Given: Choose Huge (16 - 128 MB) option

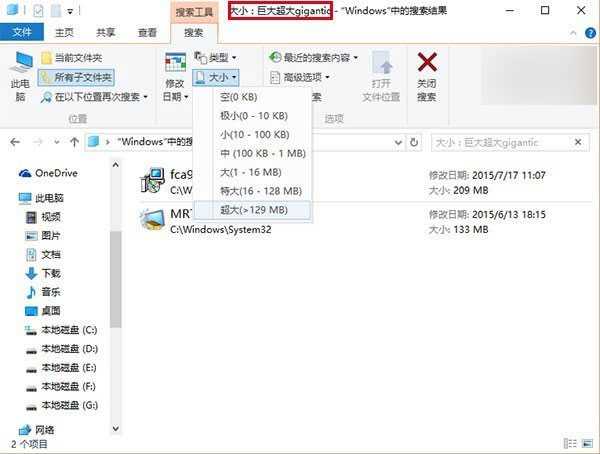Looking at the screenshot, I should pos(253,191).
